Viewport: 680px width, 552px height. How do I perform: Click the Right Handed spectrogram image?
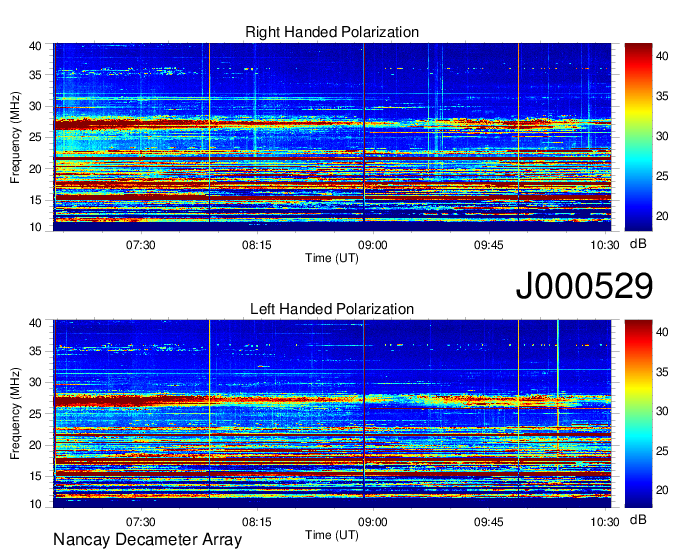coord(332,137)
